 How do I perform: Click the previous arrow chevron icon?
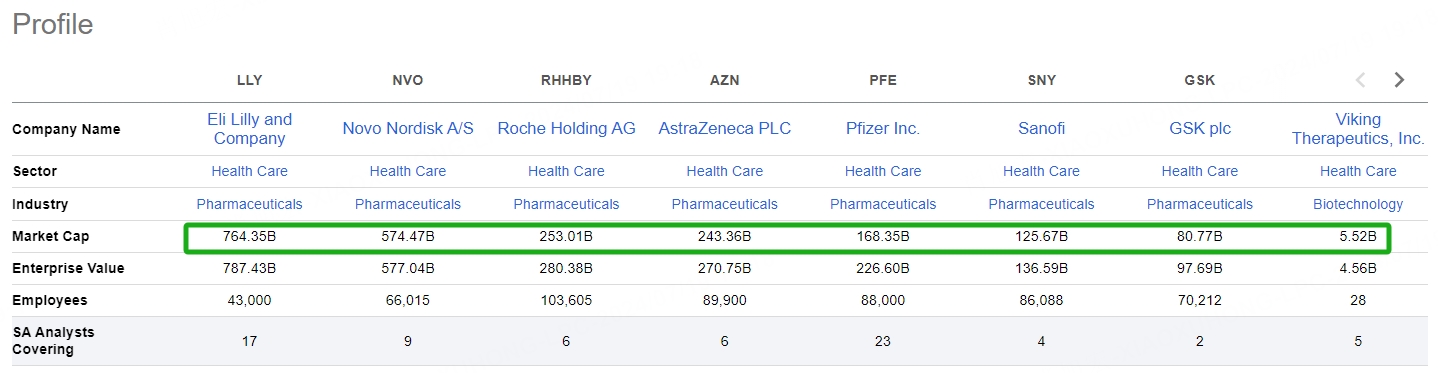[x=1360, y=80]
